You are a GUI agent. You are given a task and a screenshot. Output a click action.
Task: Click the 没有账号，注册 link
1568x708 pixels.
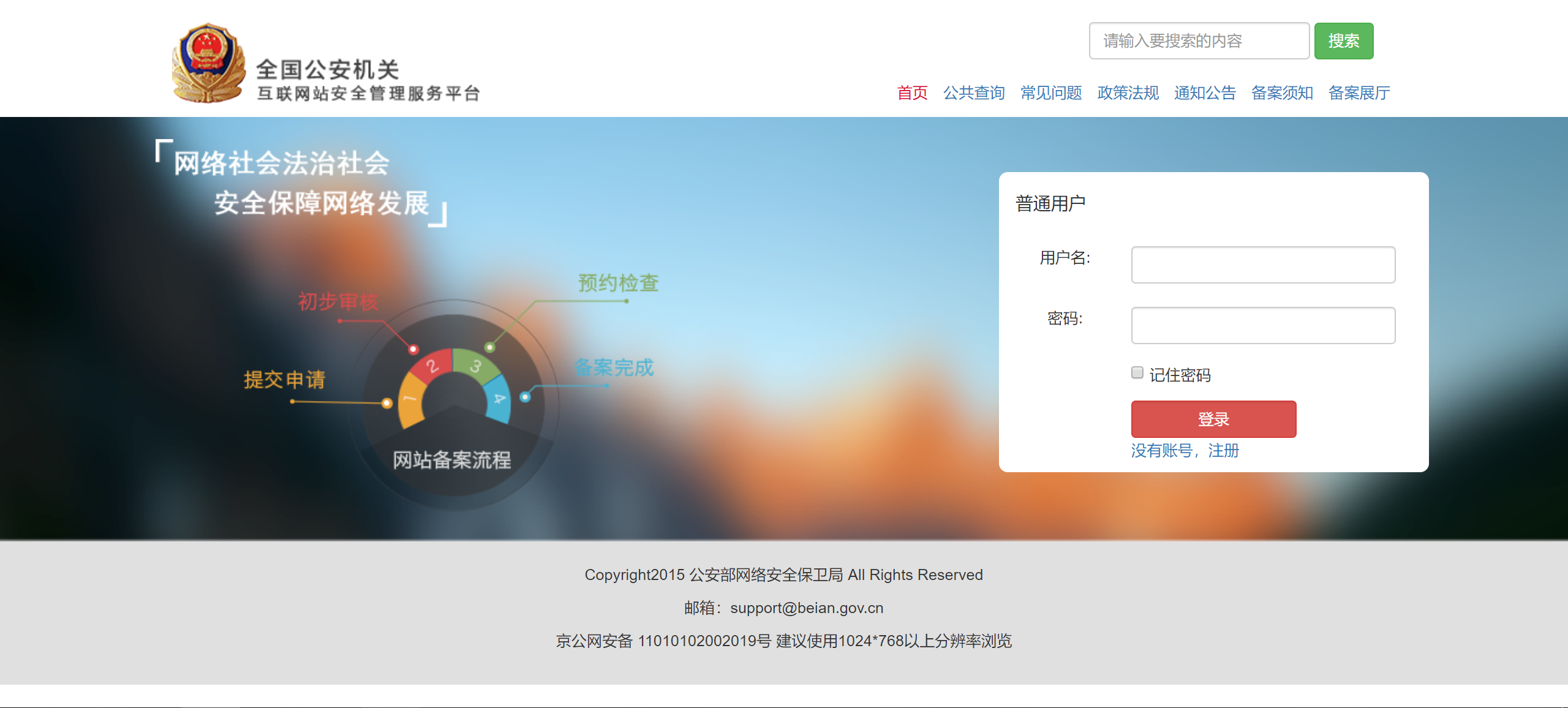tap(1185, 451)
